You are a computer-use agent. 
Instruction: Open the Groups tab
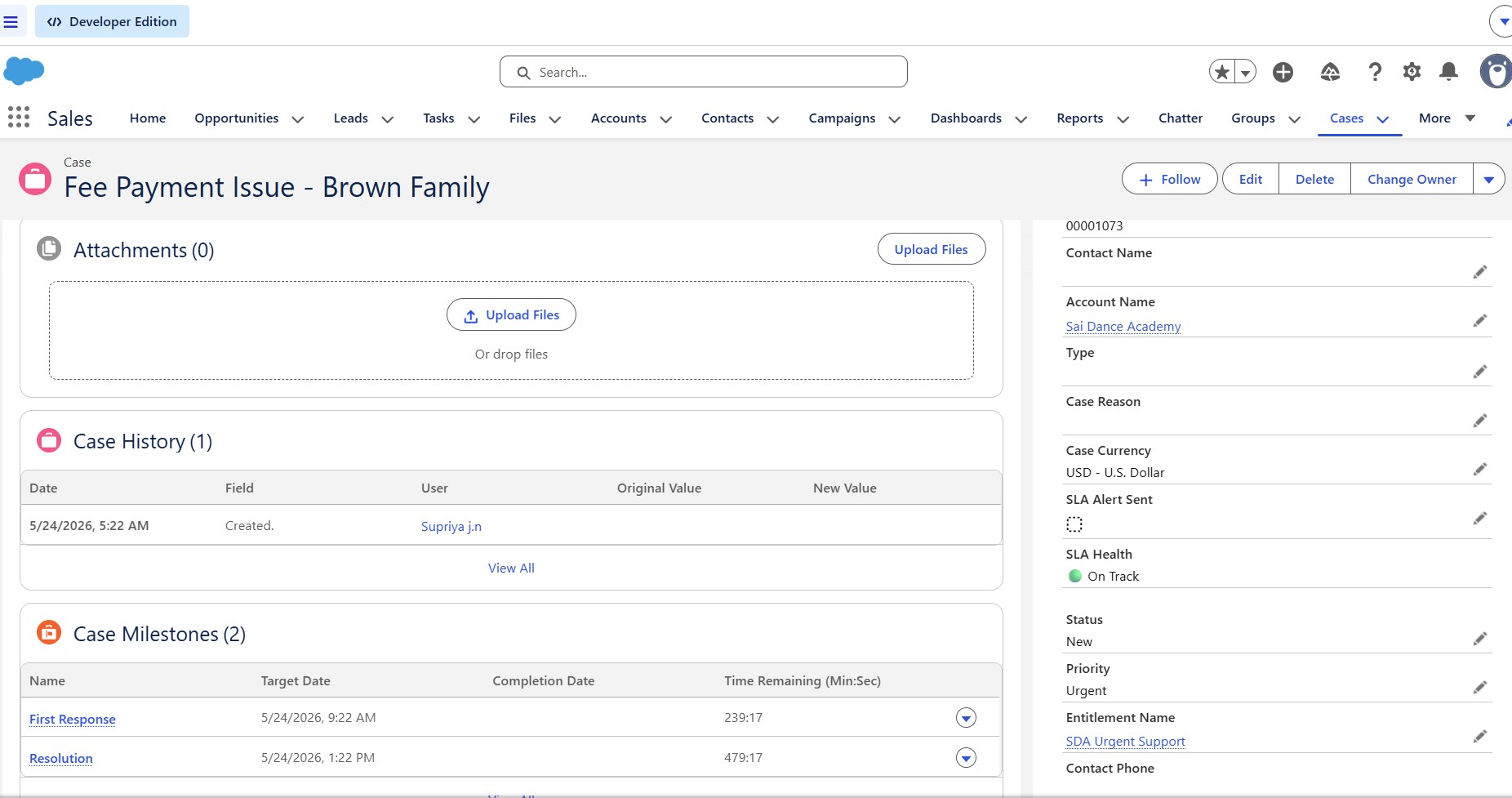click(1253, 118)
